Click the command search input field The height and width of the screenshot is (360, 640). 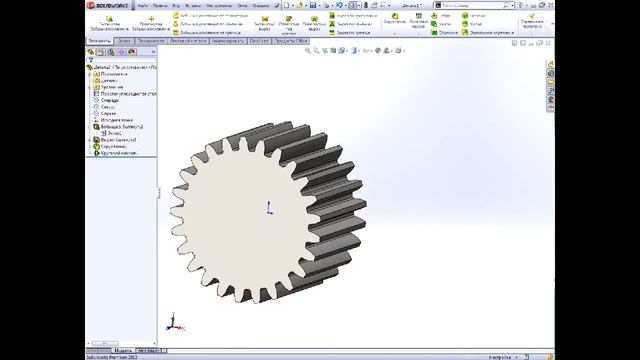click(474, 6)
